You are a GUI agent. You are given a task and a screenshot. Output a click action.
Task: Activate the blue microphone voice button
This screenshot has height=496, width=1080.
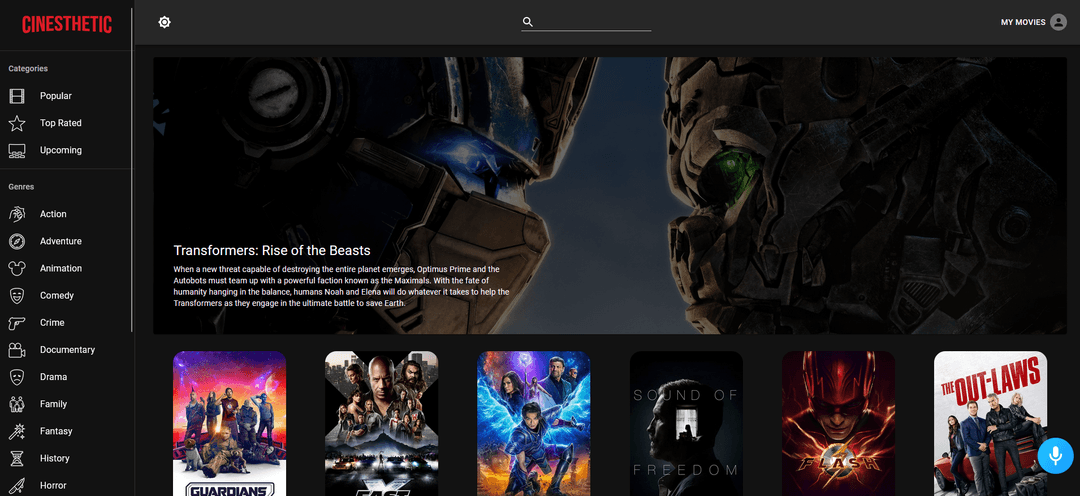[x=1054, y=455]
